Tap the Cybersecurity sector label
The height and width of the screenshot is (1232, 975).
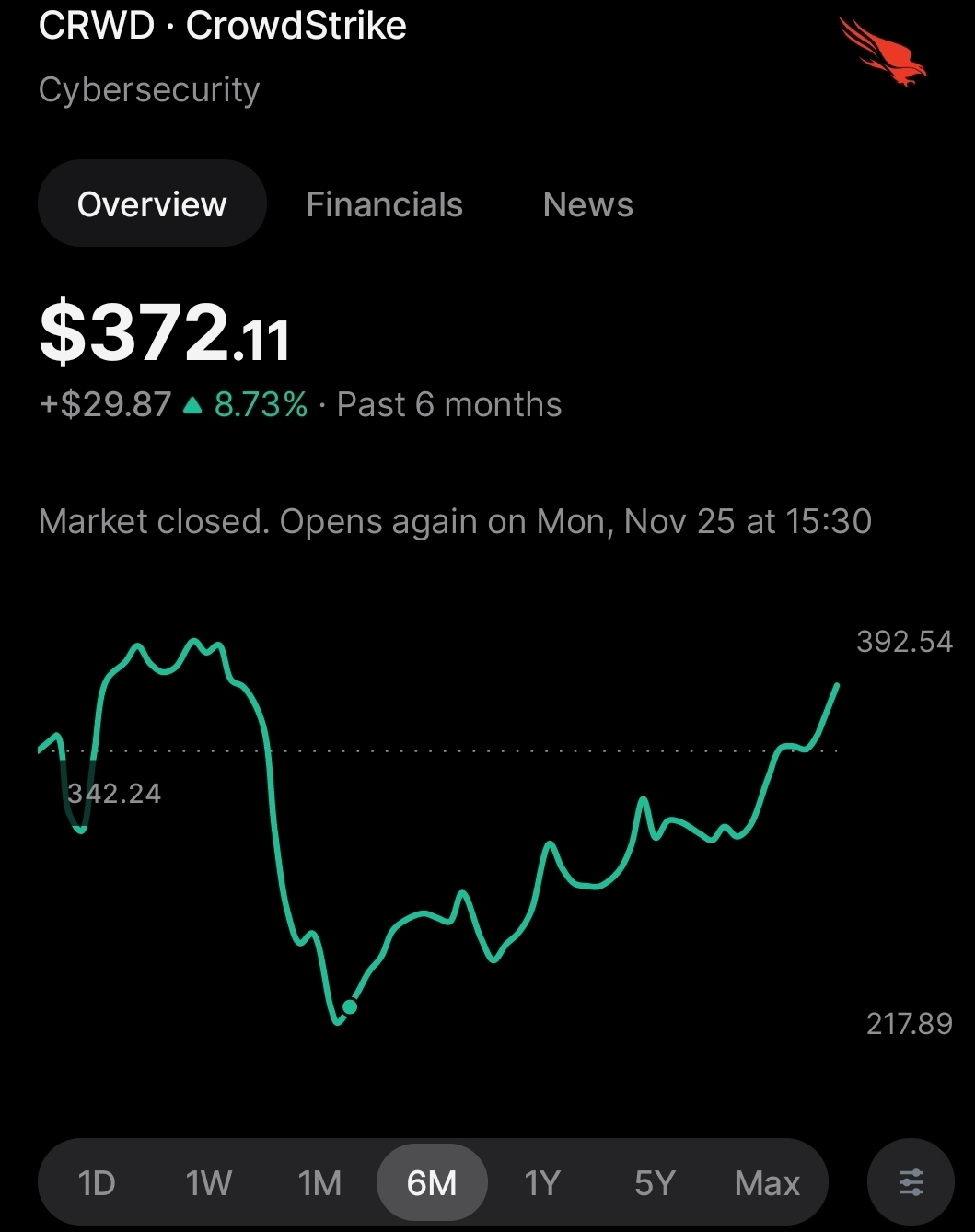click(149, 90)
